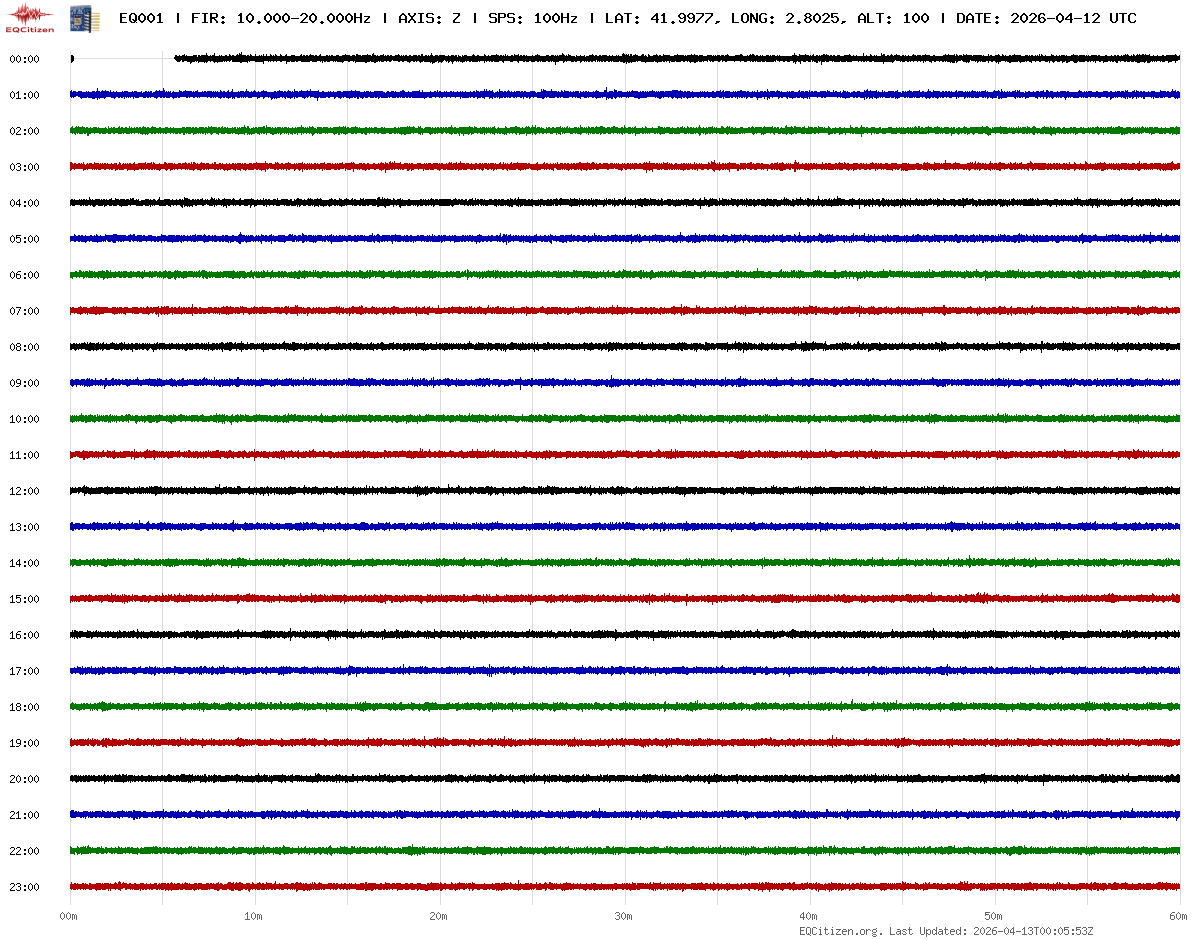Click the 60m label at axis end
This screenshot has height=940, width=1200.
(1179, 916)
